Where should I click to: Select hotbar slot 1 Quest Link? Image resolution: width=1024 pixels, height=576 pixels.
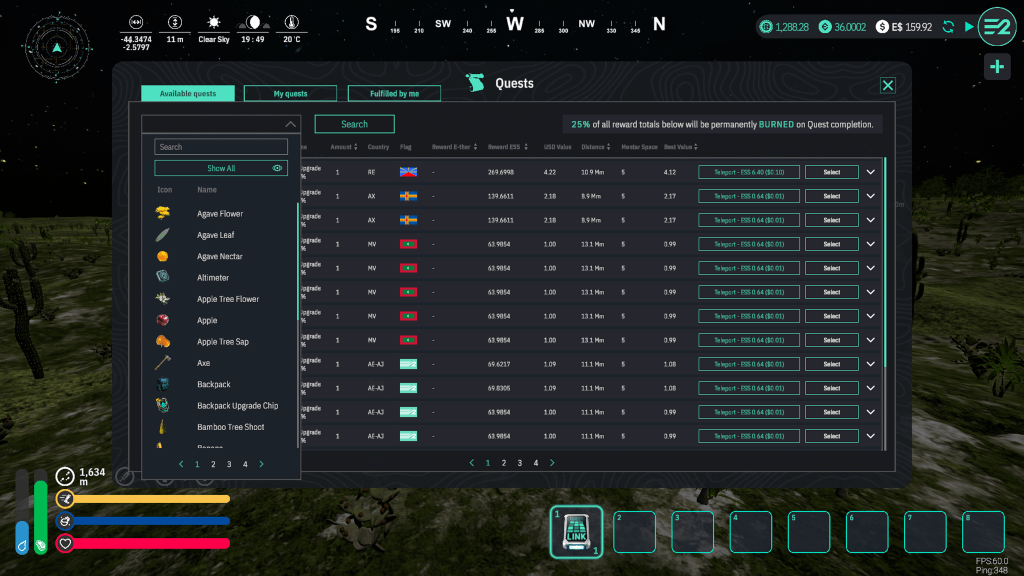[576, 532]
